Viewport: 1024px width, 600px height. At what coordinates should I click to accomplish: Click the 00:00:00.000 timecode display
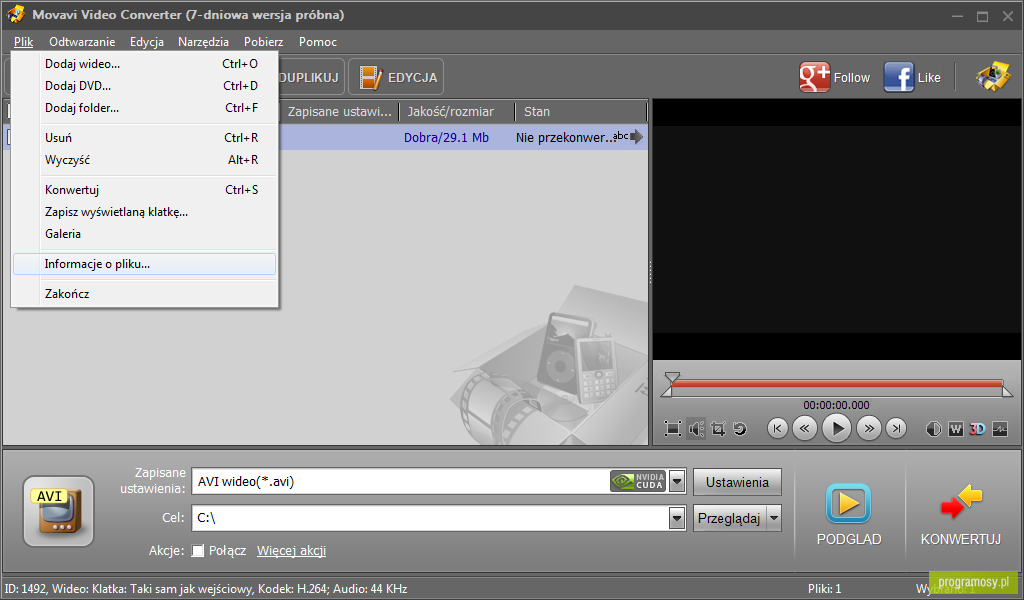[x=837, y=405]
